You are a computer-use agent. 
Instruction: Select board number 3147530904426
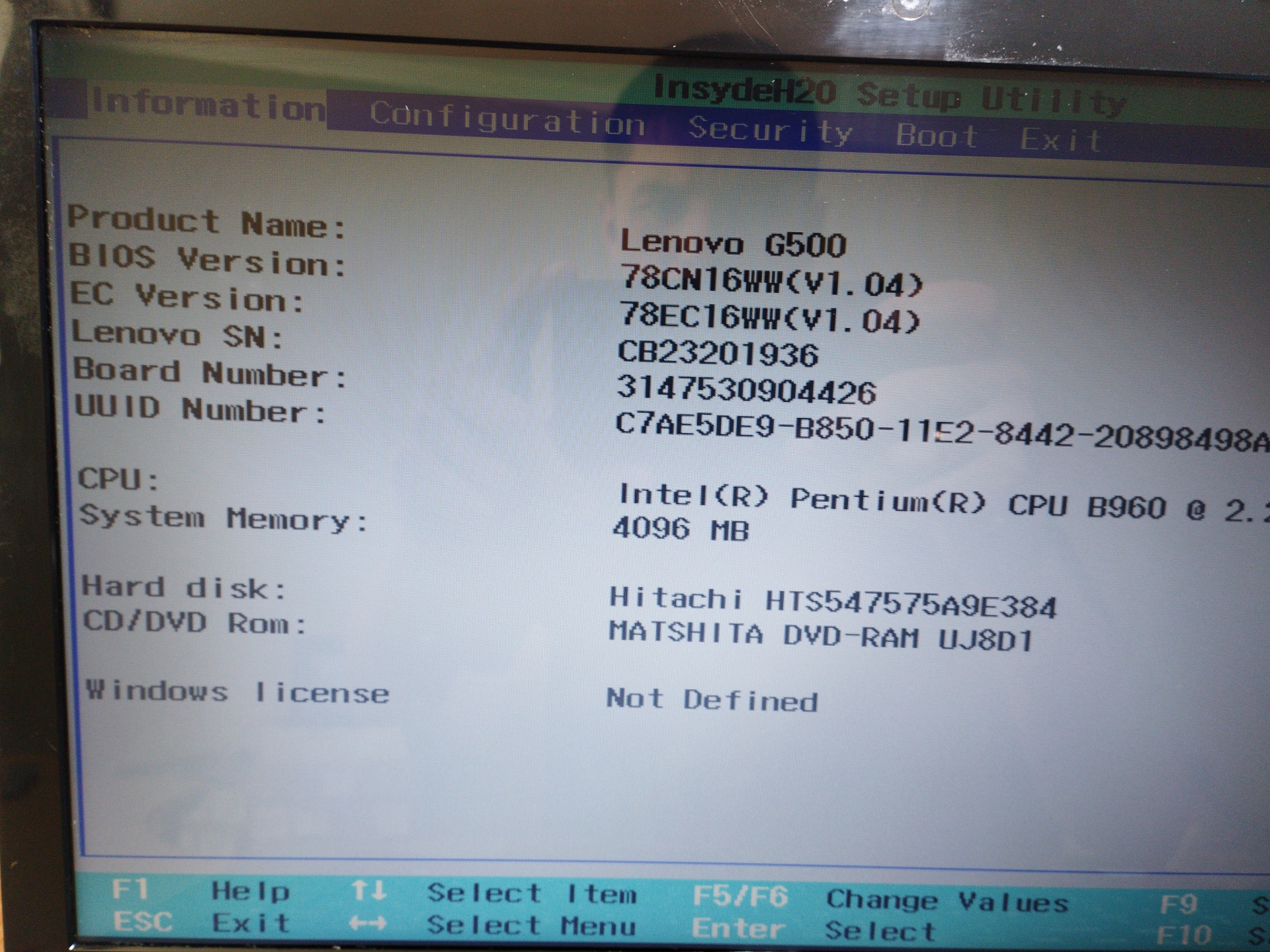(746, 390)
